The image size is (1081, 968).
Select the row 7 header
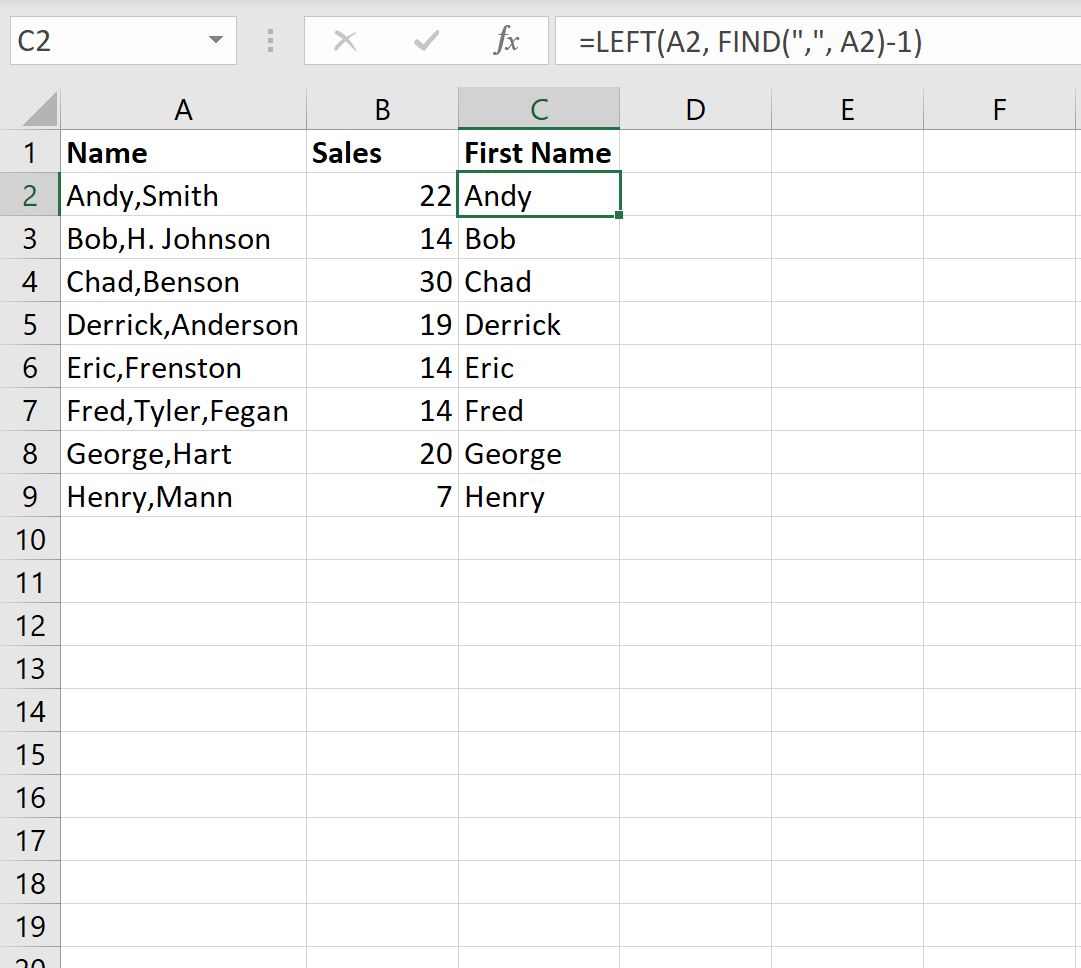(x=30, y=410)
